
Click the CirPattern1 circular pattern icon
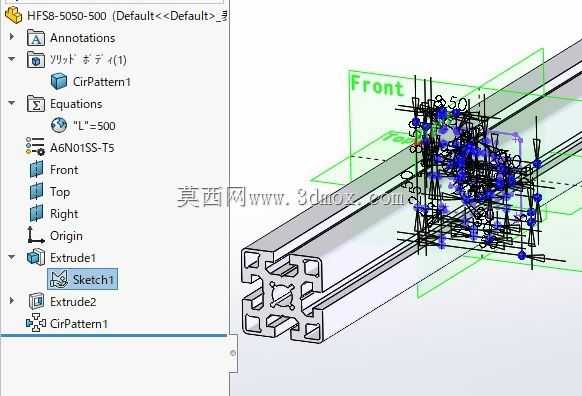(x=36, y=323)
